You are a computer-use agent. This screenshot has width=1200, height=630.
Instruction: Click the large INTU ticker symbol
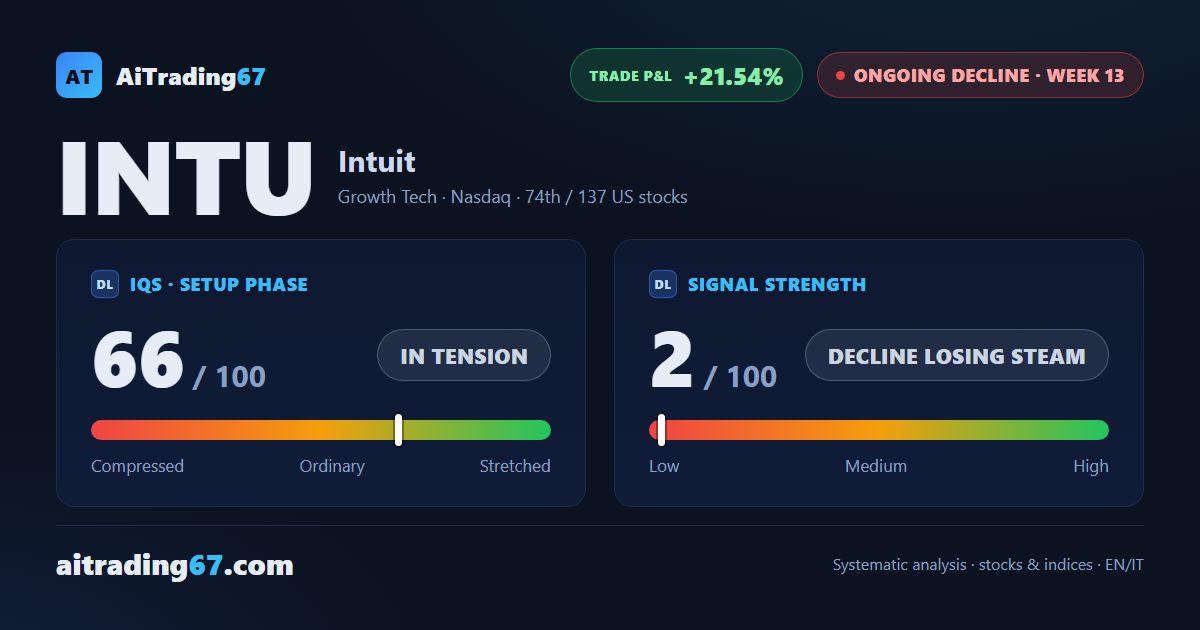[x=186, y=180]
